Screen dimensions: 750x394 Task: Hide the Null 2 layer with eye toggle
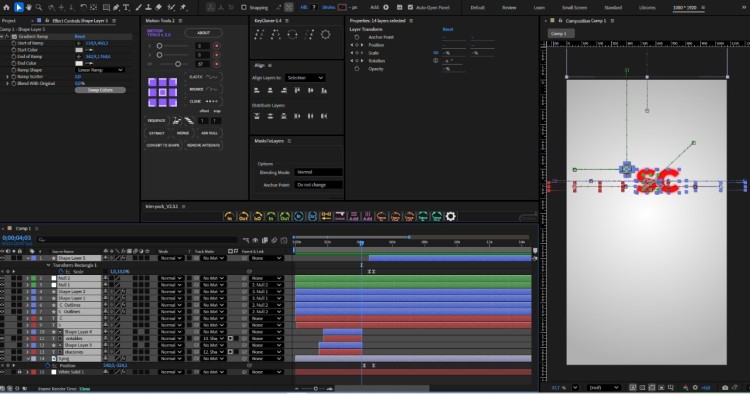pos(2,278)
